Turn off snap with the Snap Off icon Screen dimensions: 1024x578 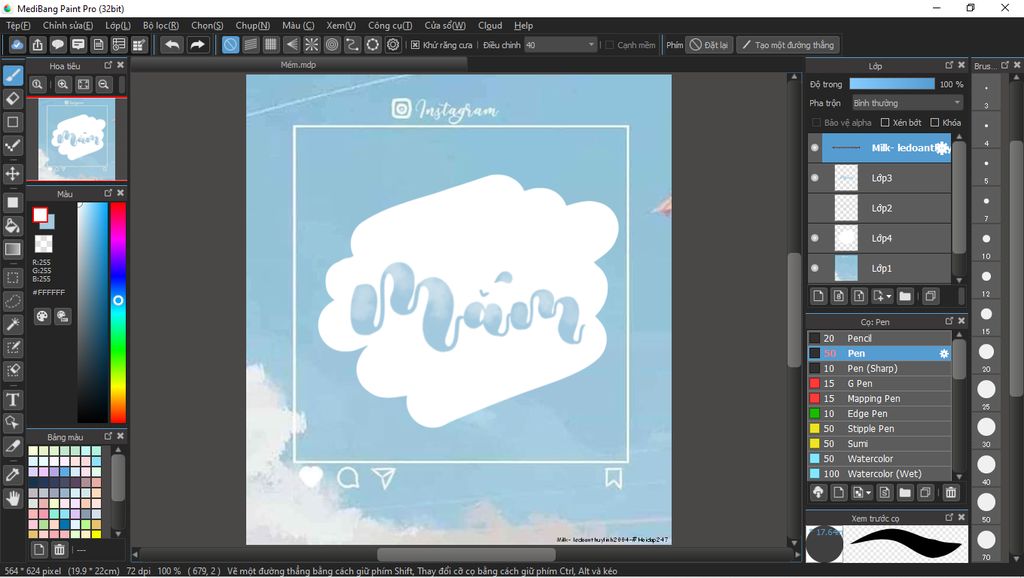[231, 45]
